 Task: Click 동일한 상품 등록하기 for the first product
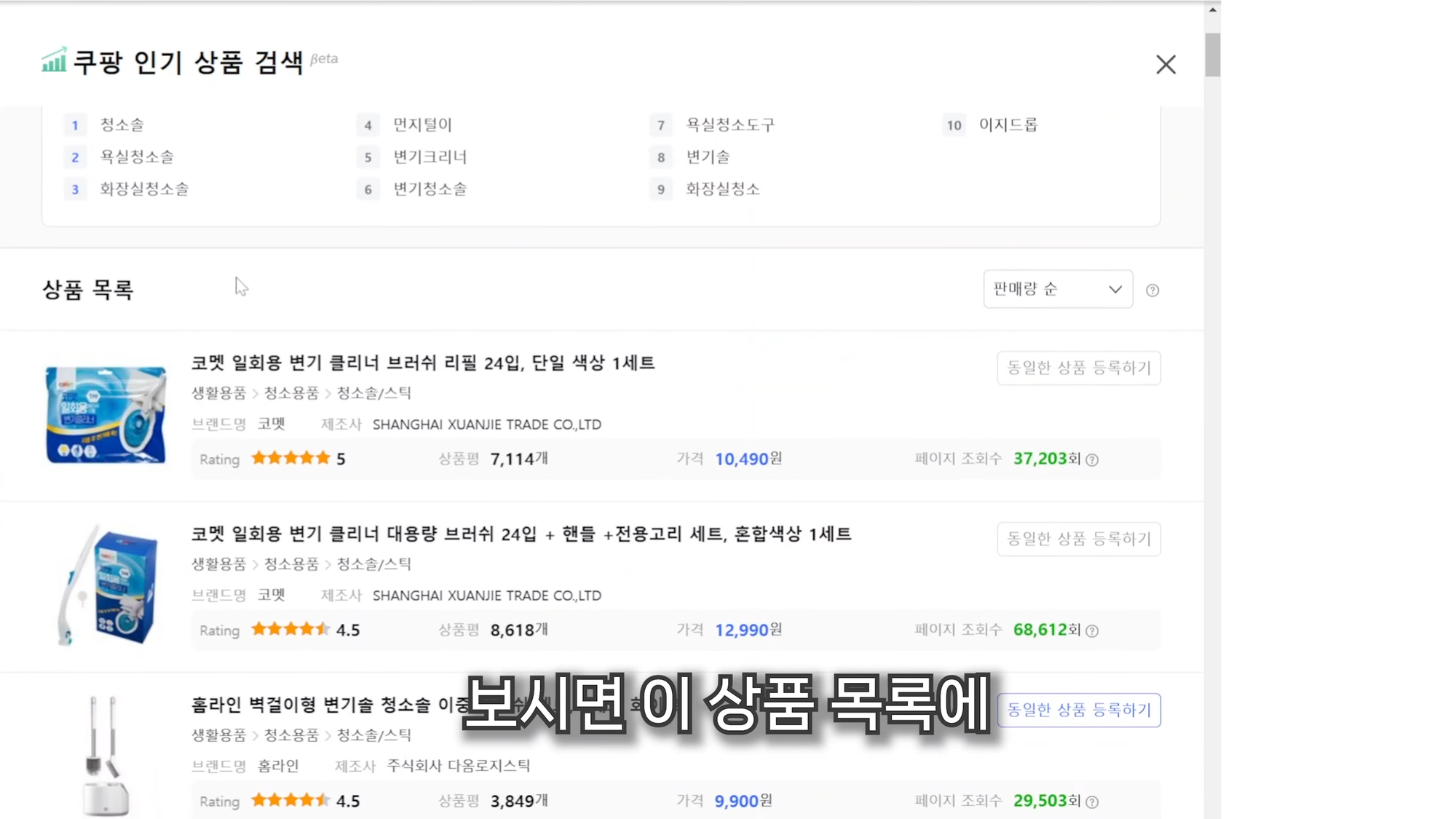click(1078, 368)
